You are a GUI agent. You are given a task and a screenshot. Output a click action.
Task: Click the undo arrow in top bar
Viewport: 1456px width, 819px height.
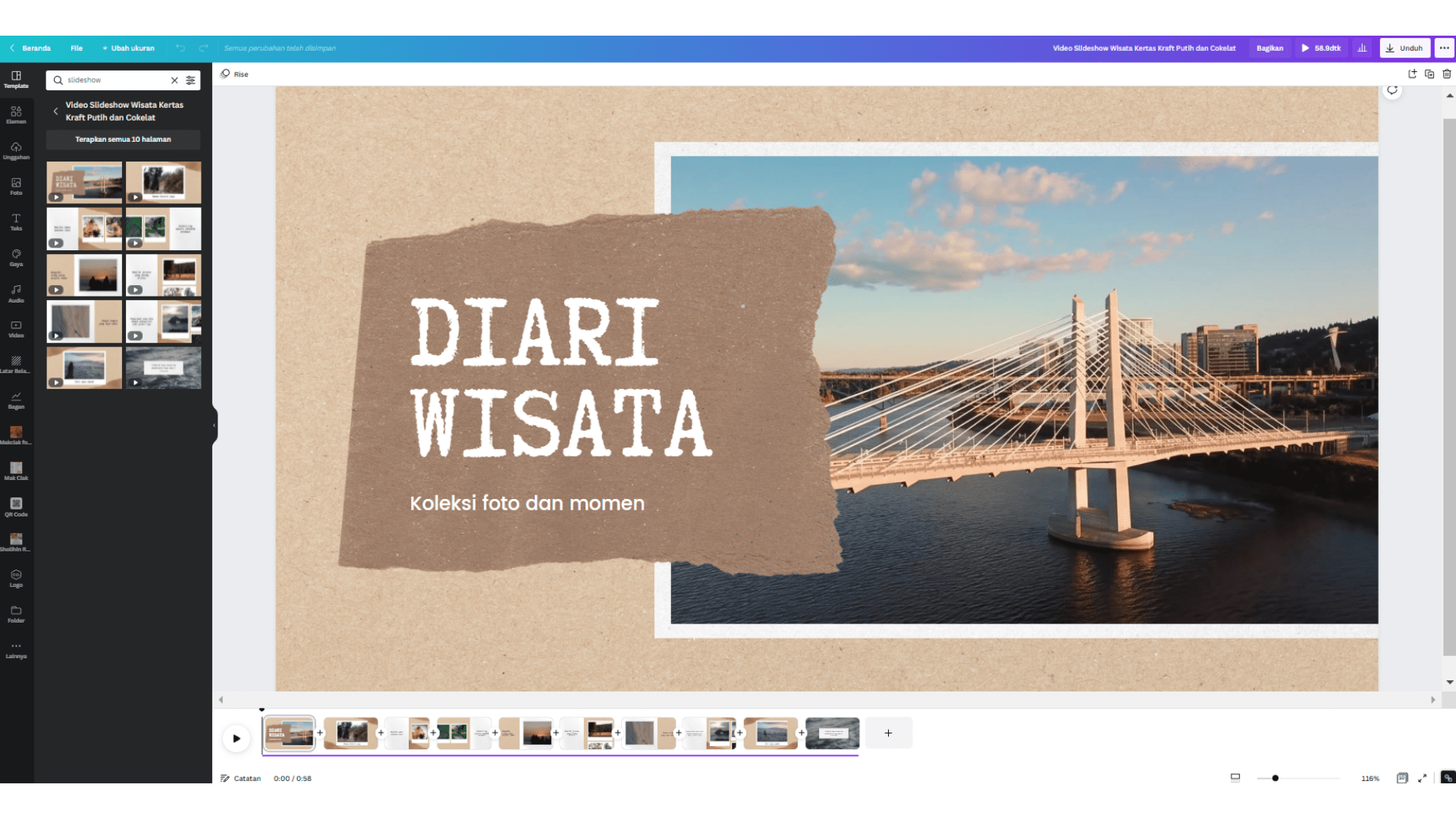point(180,48)
